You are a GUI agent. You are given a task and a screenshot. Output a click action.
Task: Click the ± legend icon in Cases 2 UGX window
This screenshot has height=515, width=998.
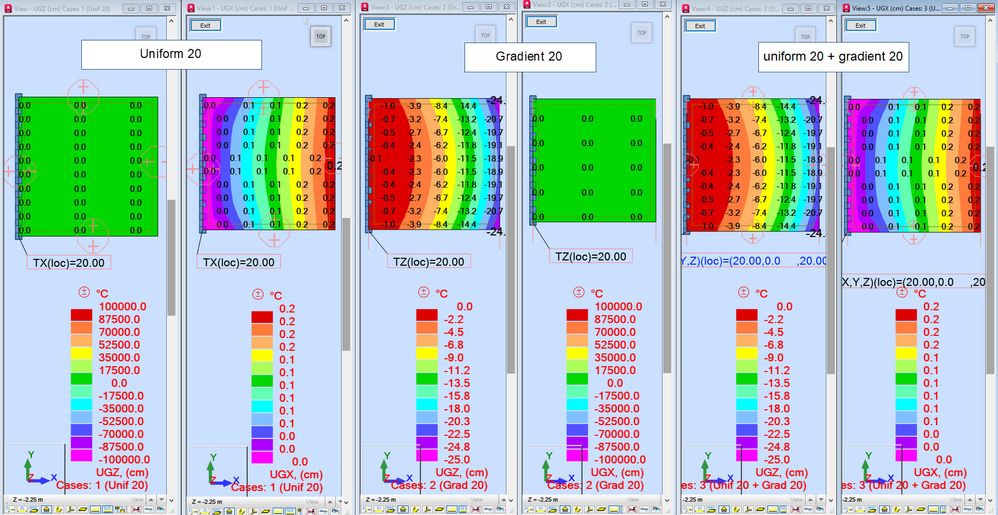[x=580, y=293]
